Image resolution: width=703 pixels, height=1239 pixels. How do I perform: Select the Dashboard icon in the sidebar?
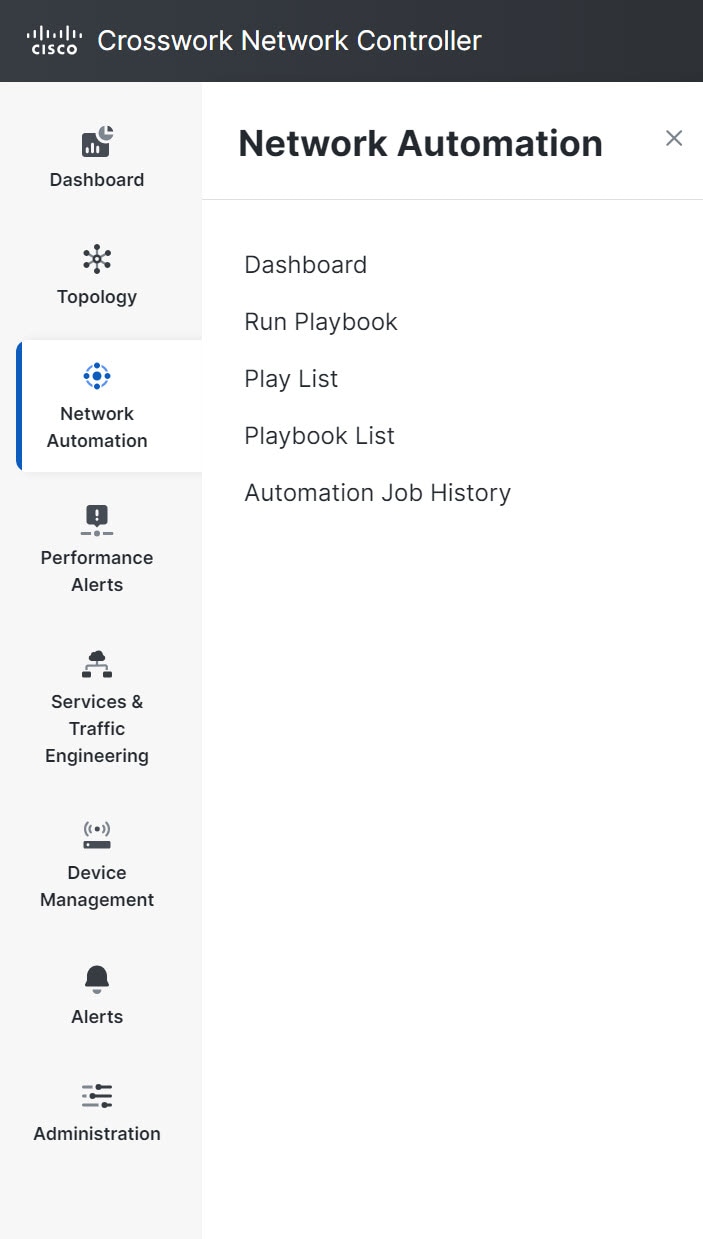click(x=96, y=142)
